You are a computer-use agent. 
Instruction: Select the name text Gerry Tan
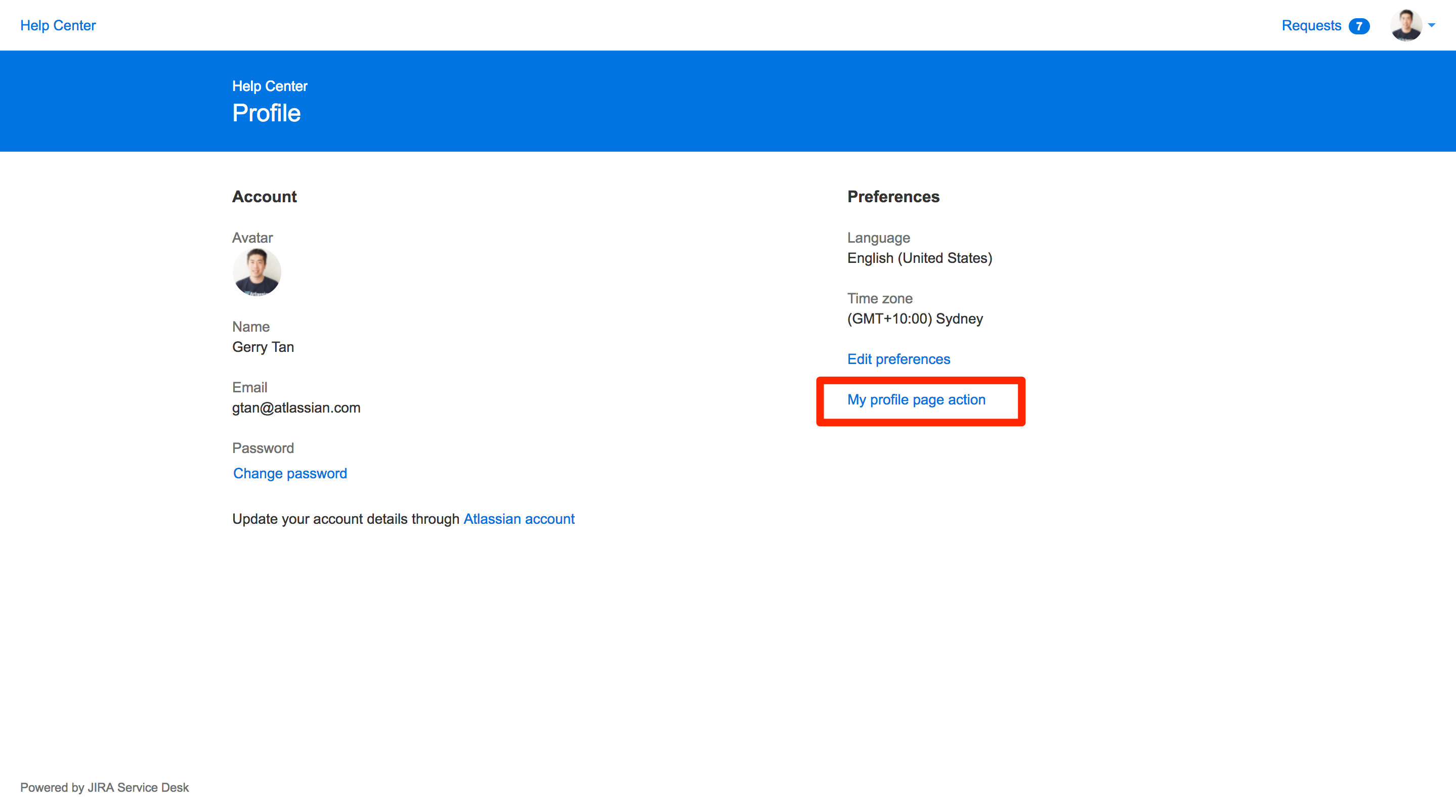click(x=263, y=347)
